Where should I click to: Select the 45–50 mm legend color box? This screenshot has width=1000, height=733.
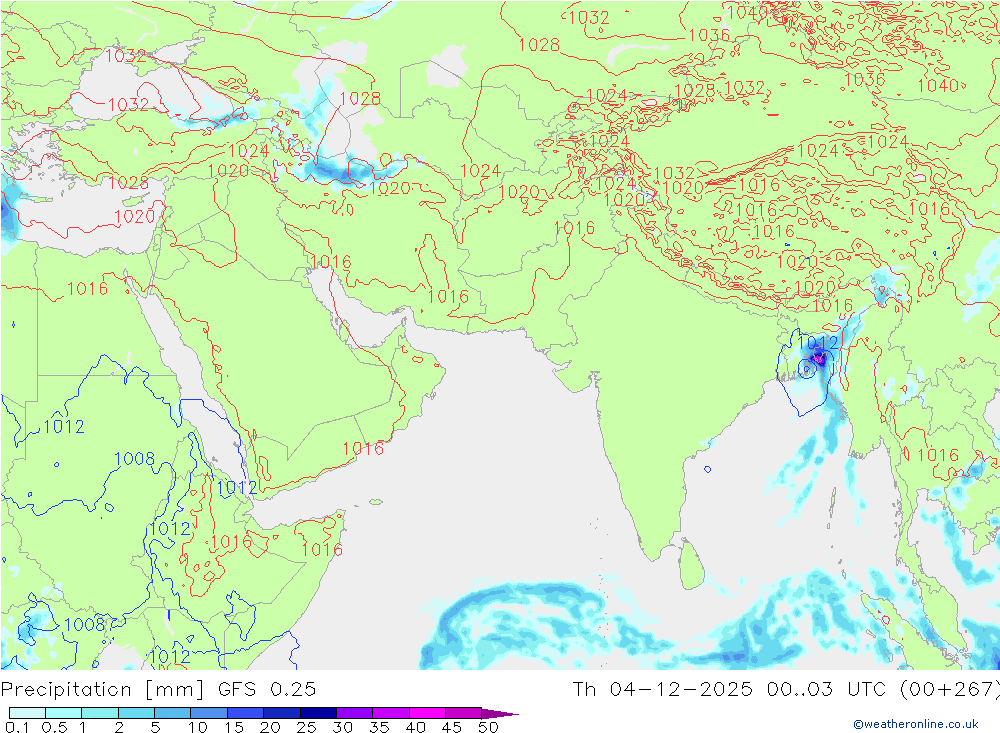463,713
